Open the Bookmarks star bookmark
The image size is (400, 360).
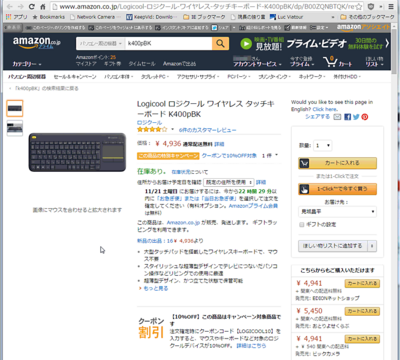point(49,17)
